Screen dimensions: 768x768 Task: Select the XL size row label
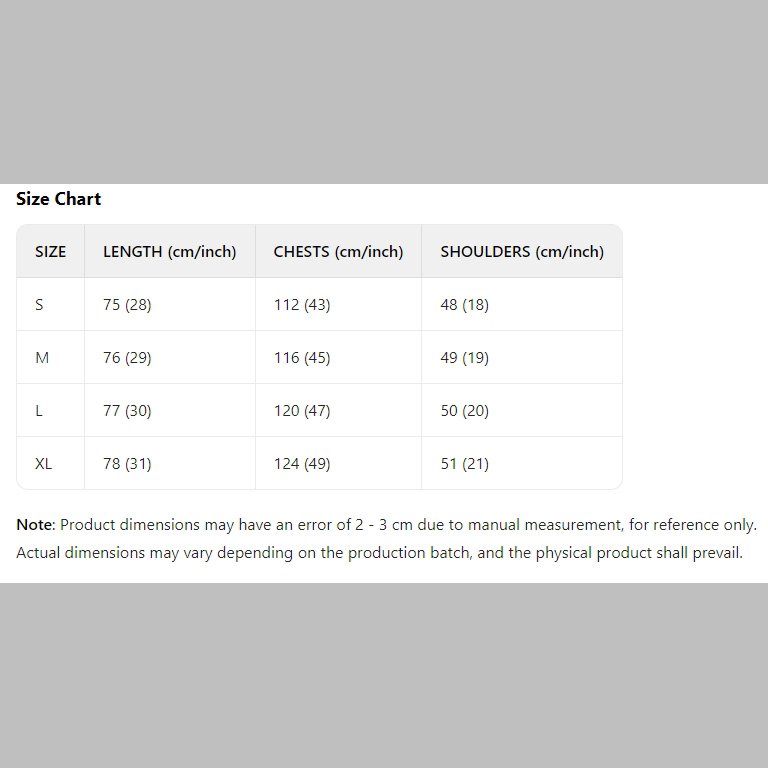click(44, 464)
